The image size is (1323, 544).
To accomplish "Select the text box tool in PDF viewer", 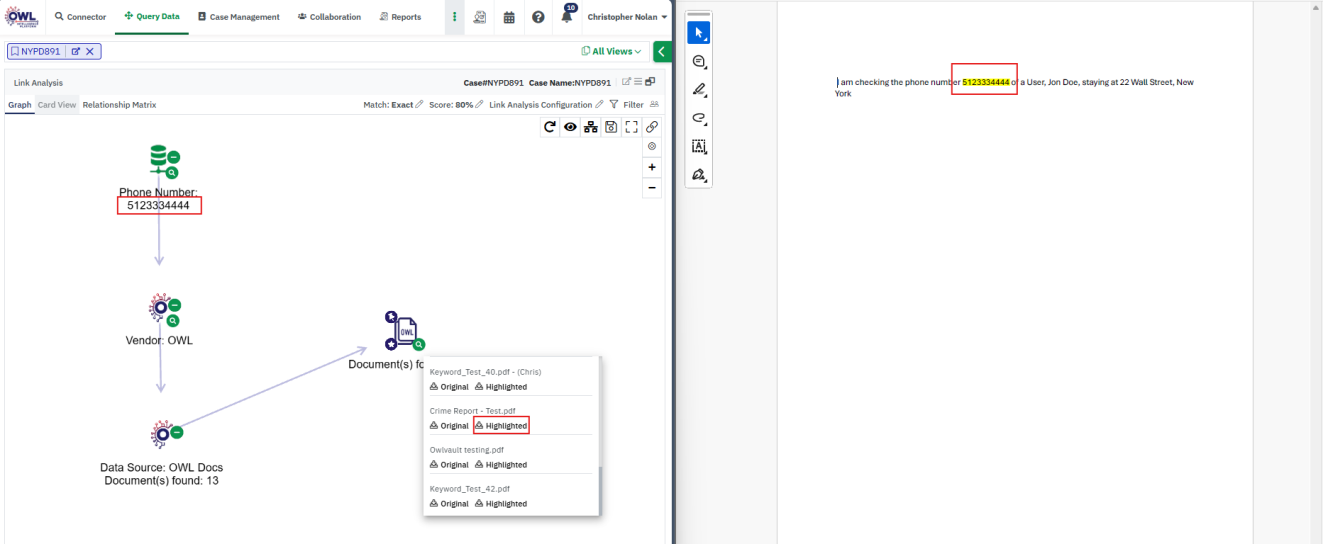I will point(699,146).
